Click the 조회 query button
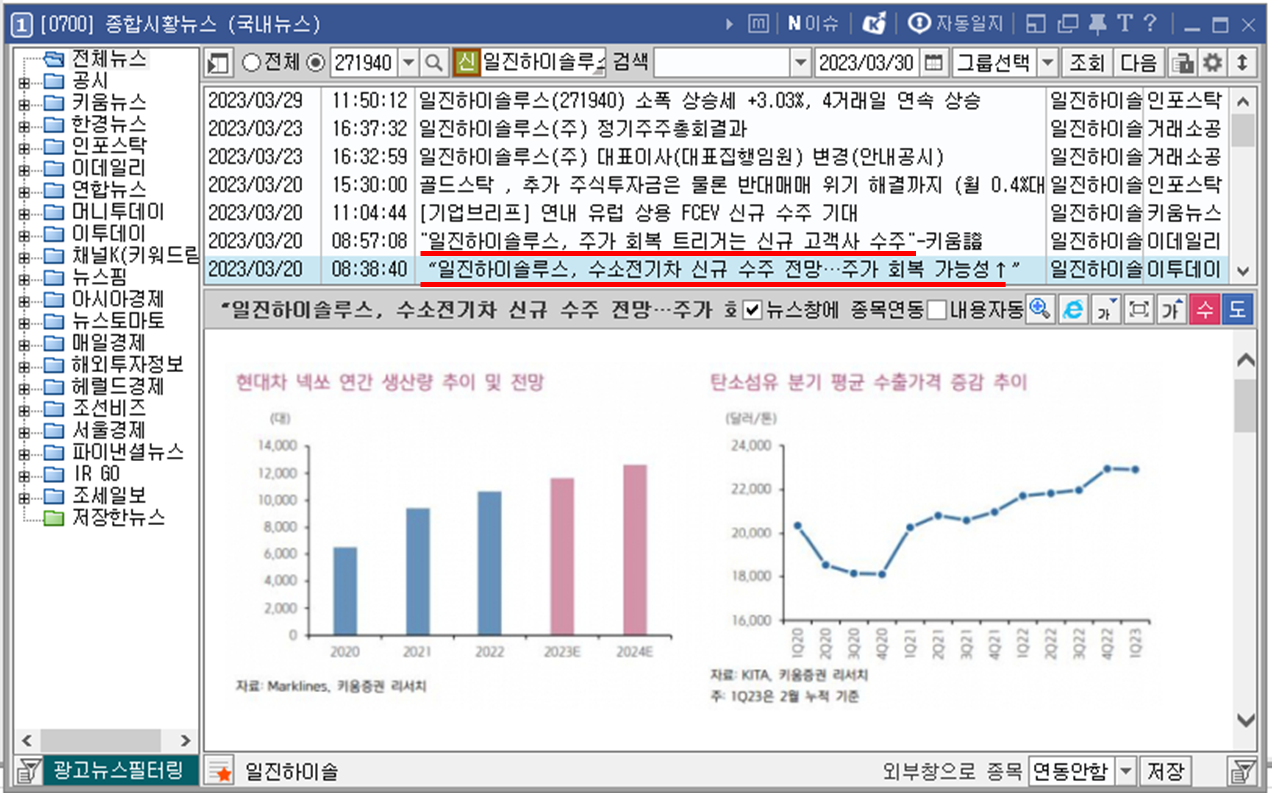The width and height of the screenshot is (1272, 793). (x=1086, y=62)
